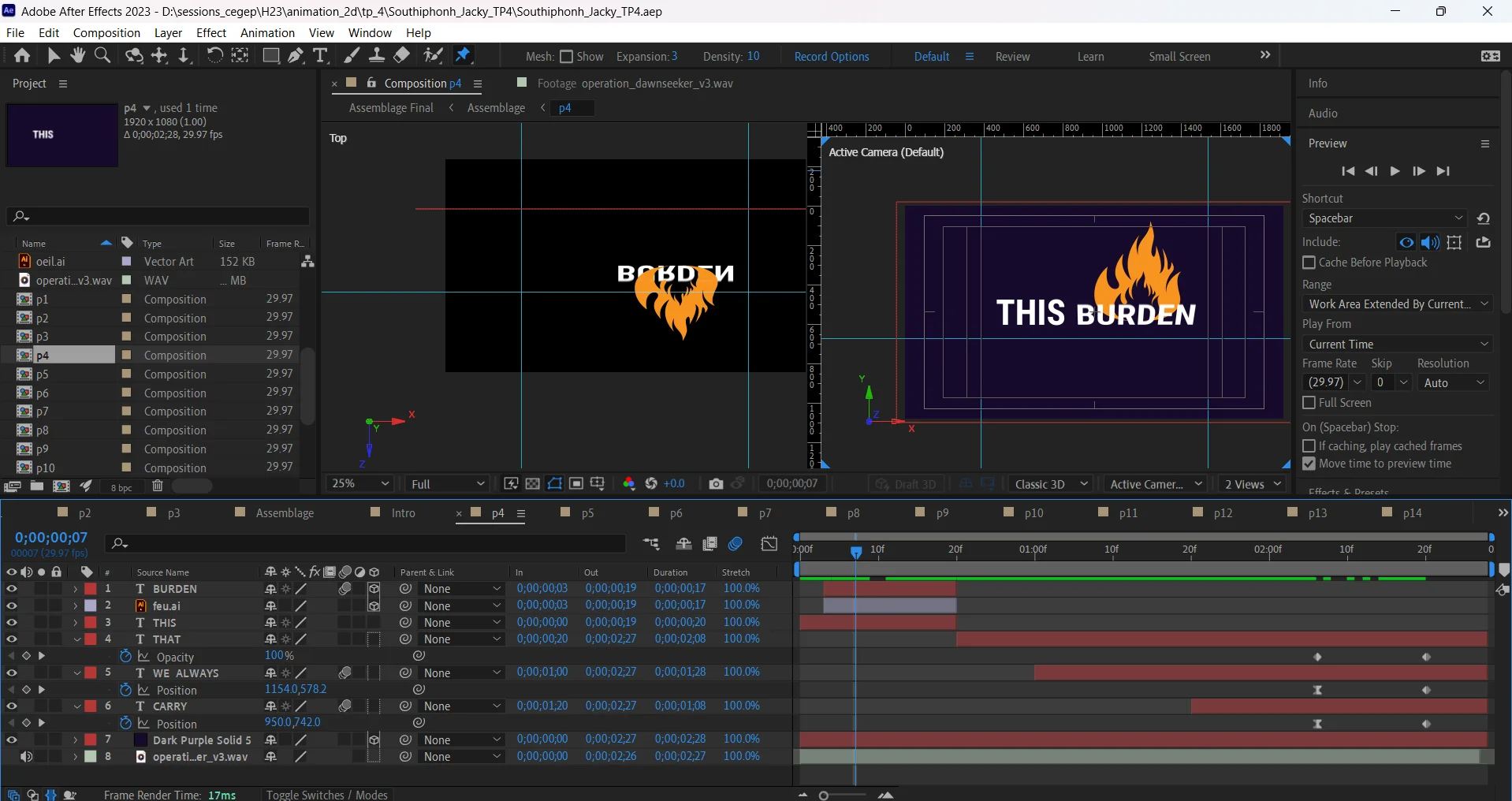
Task: Select the Brush tool
Action: 352,55
